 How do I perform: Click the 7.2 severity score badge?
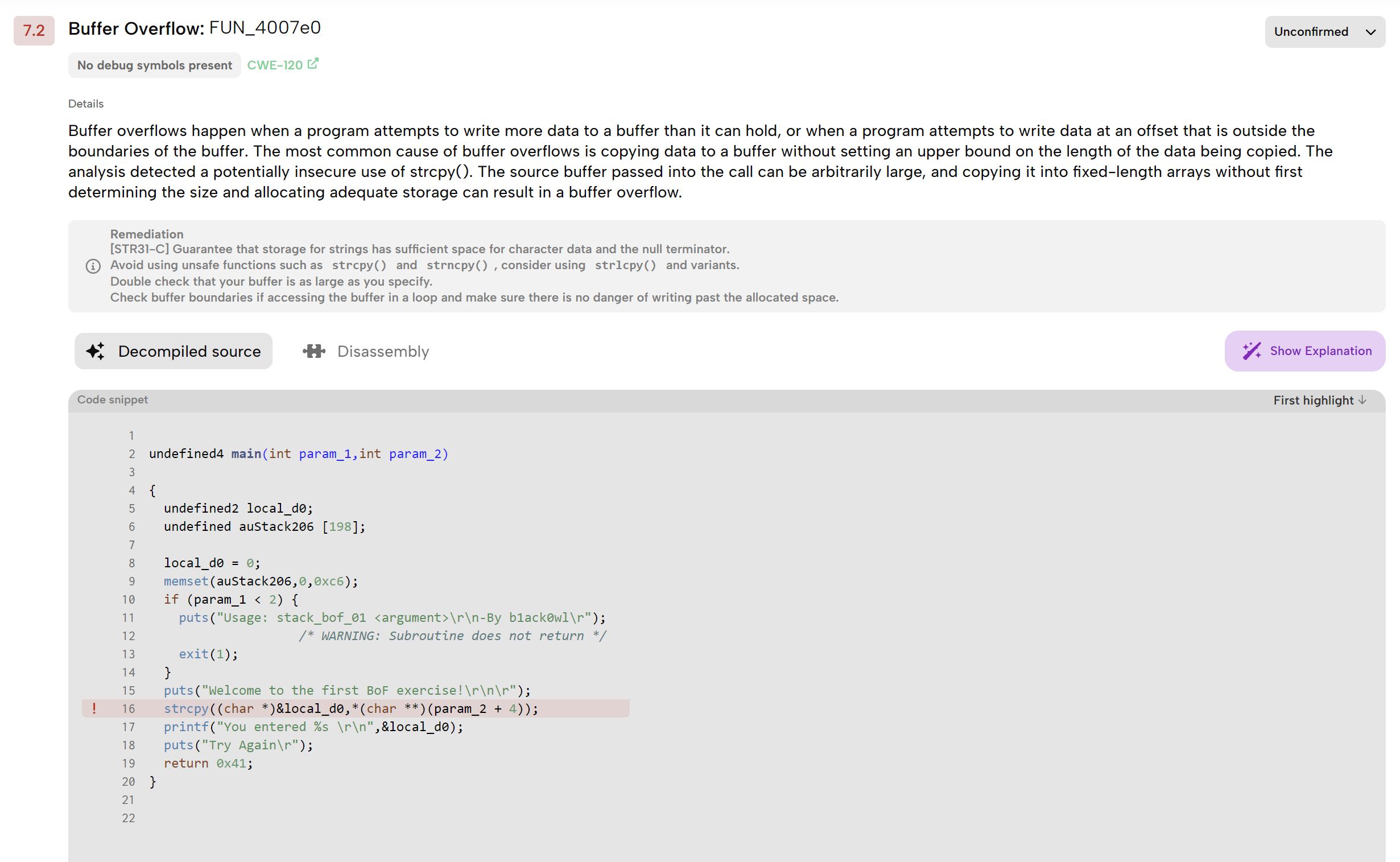pos(34,31)
